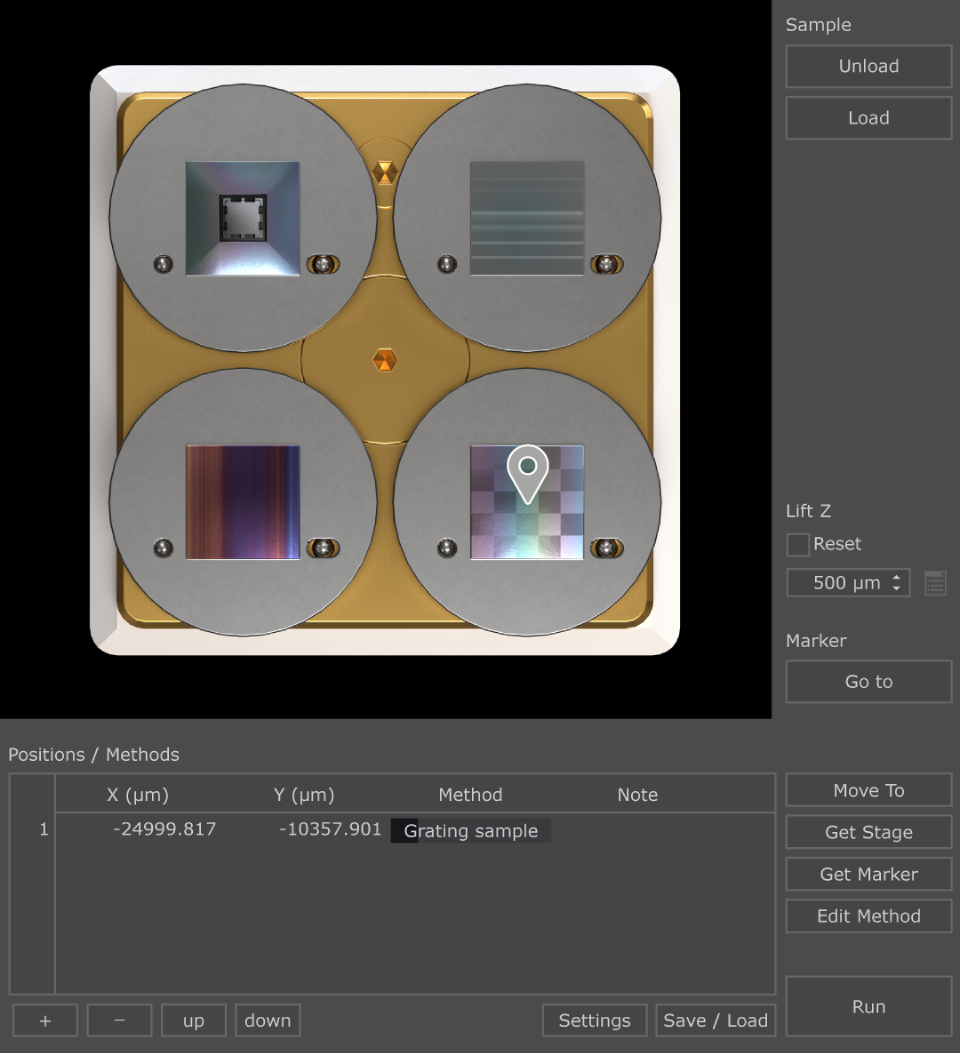The image size is (960, 1053).
Task: Move the selected position up
Action: pyautogui.click(x=194, y=1020)
